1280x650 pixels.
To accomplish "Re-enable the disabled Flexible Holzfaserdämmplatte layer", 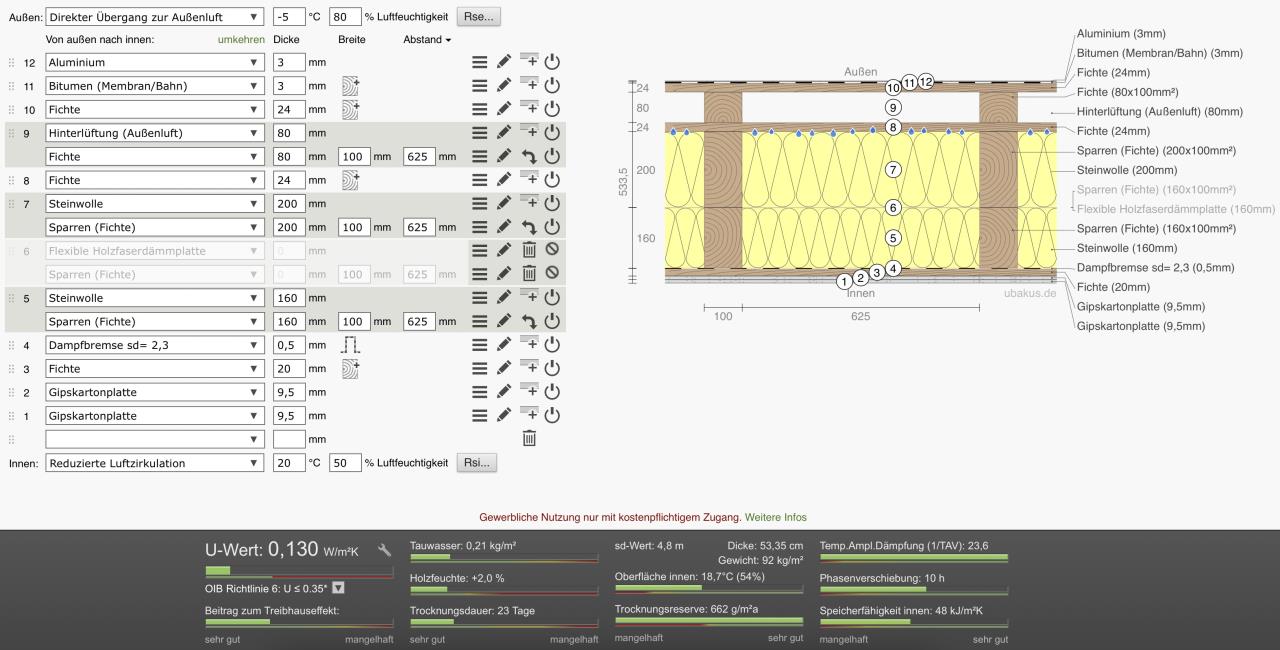I will pyautogui.click(x=552, y=251).
